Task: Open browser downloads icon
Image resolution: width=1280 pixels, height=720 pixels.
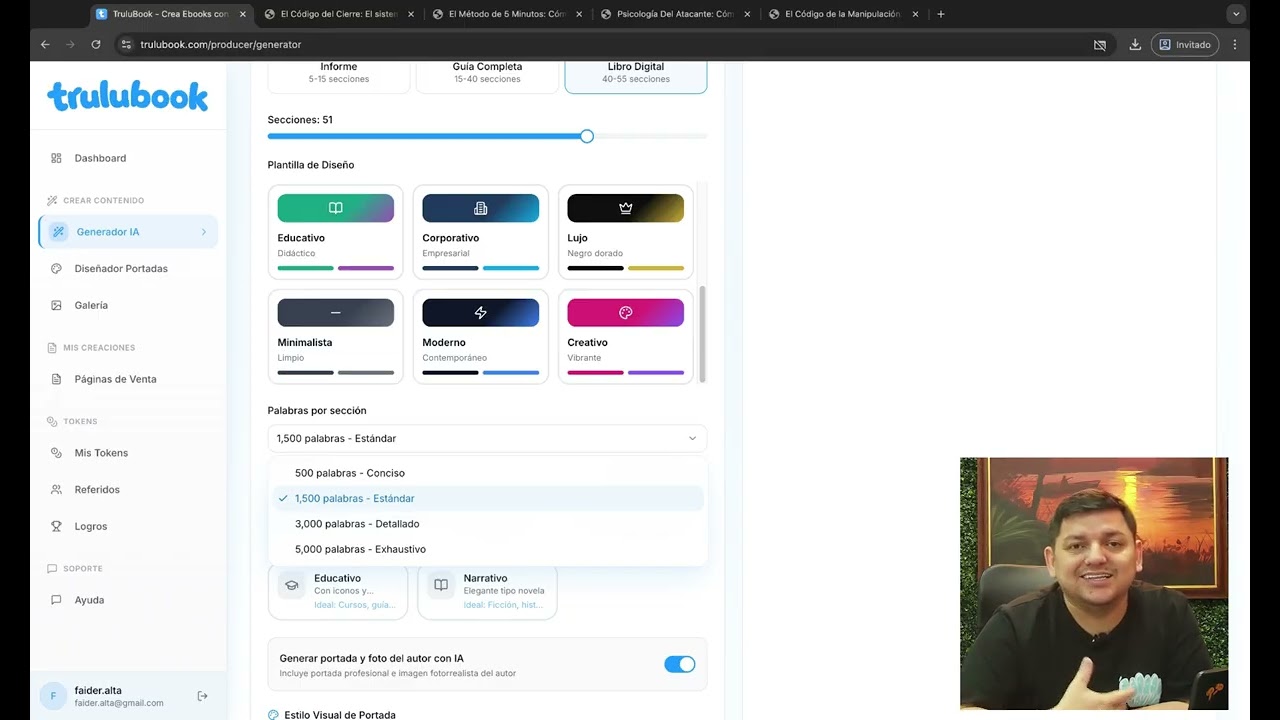Action: 1135,44
